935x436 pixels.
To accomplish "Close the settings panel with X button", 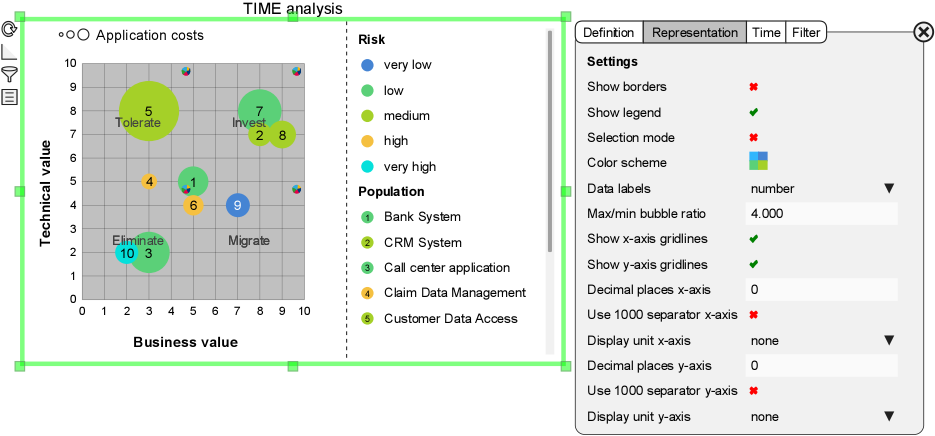I will point(923,32).
